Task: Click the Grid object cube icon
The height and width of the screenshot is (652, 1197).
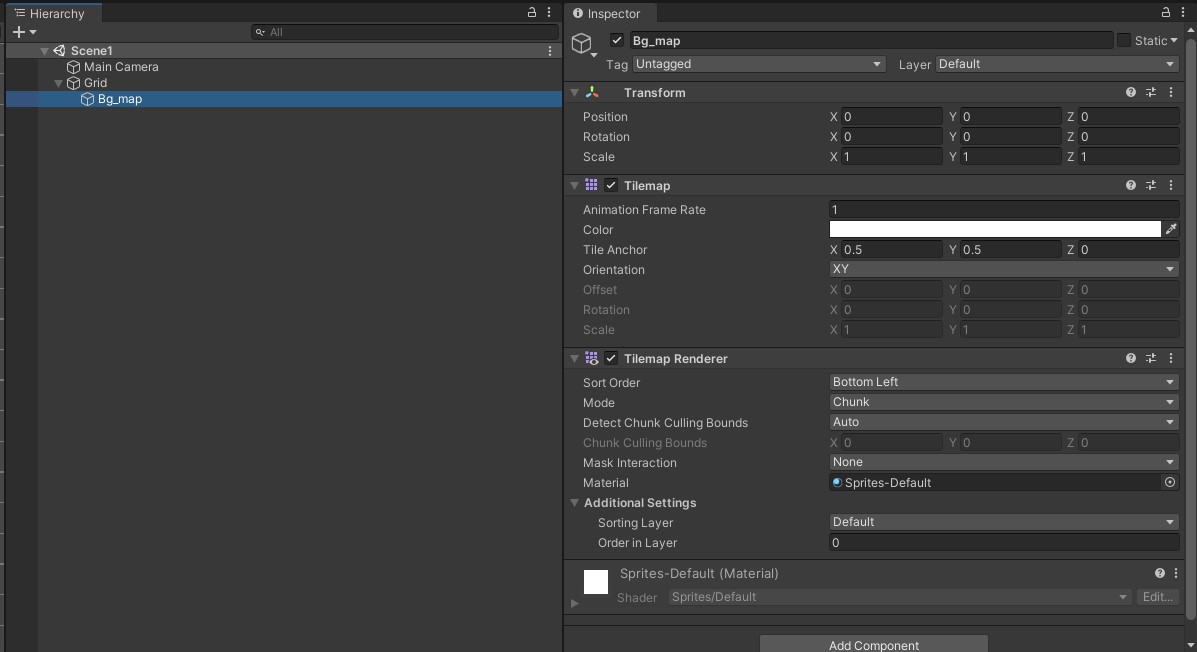Action: (x=73, y=83)
